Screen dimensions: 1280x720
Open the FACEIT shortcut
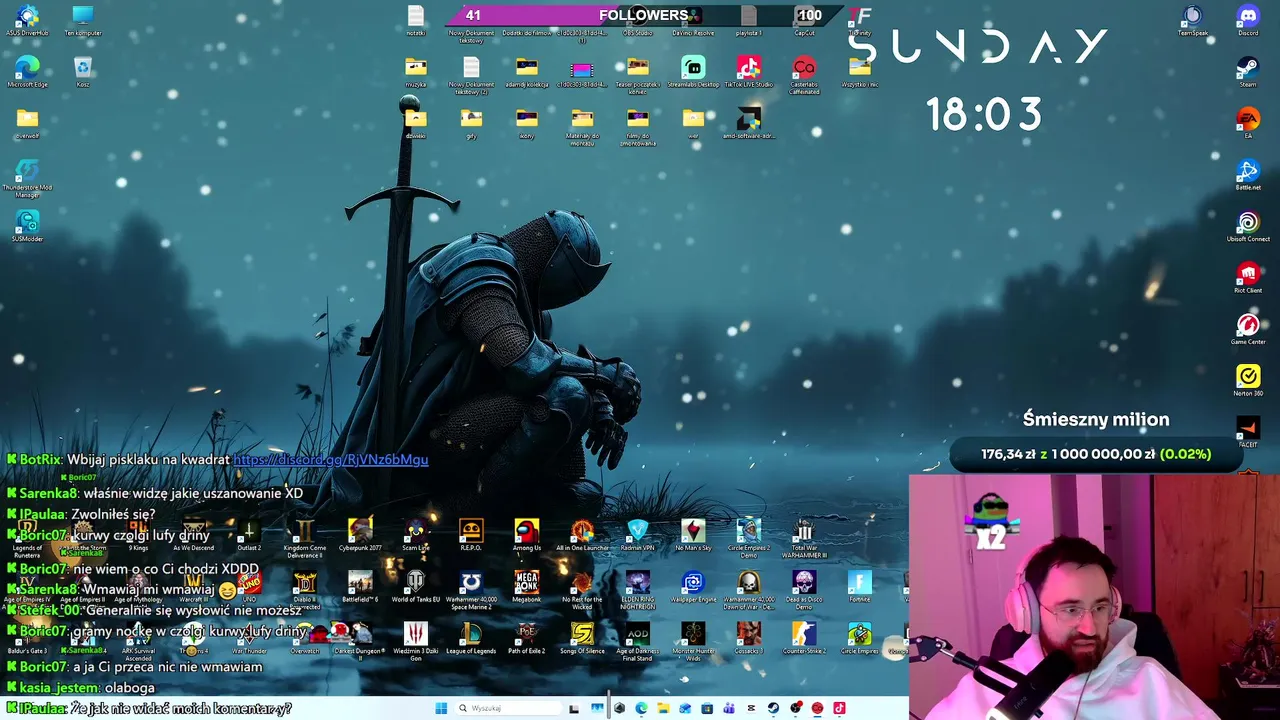click(1248, 431)
